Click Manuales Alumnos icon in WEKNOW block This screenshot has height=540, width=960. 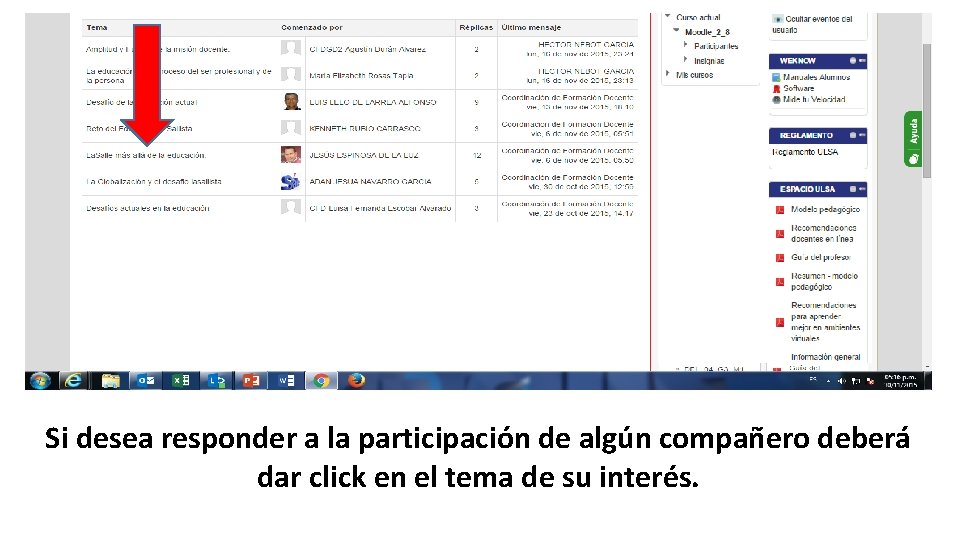776,78
